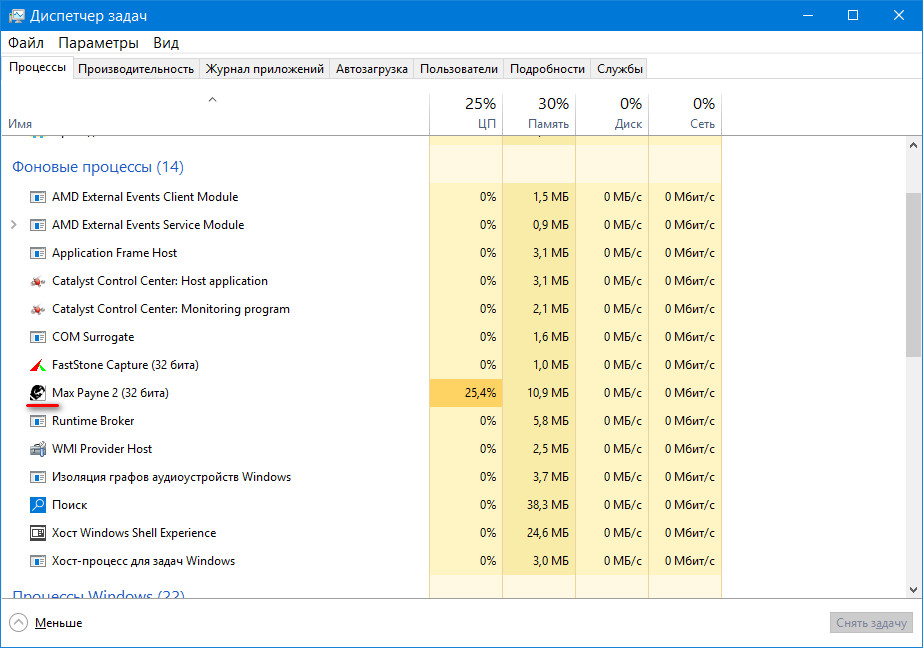Collapse details with the Меньше arrow button

20,622
